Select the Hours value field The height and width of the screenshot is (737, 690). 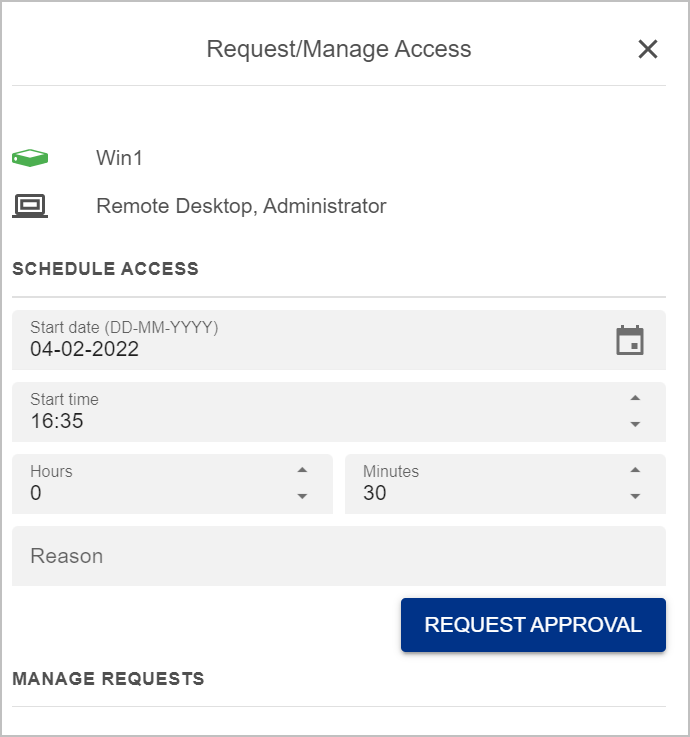coord(150,493)
